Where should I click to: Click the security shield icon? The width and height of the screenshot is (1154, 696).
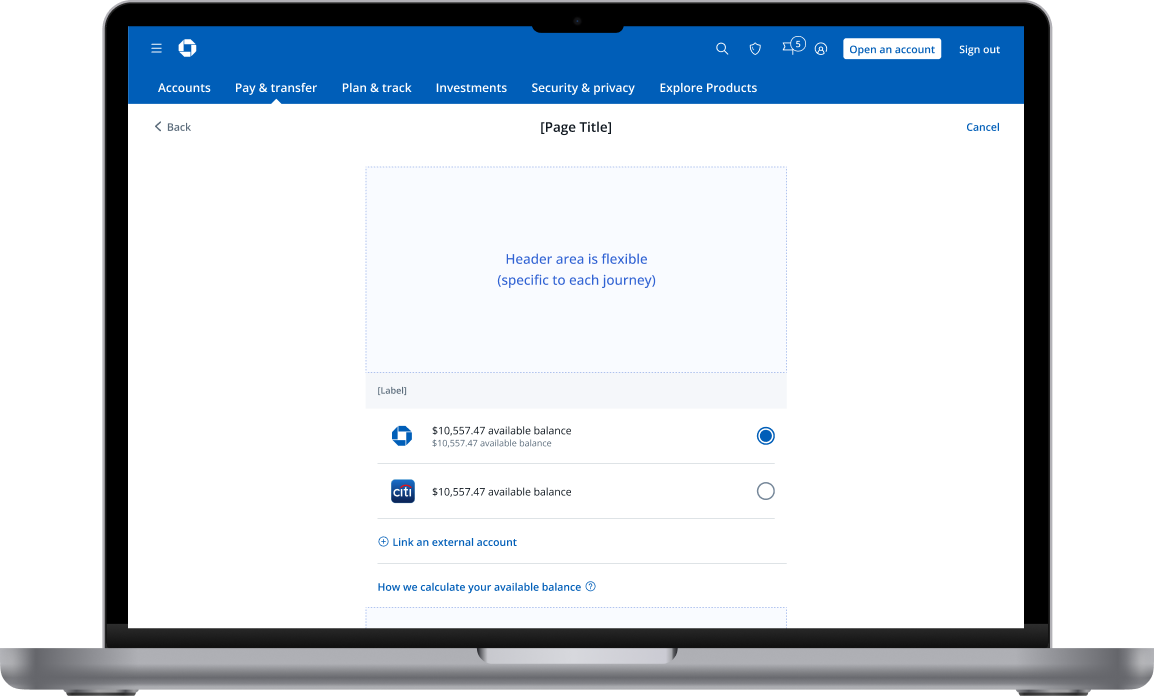click(755, 49)
